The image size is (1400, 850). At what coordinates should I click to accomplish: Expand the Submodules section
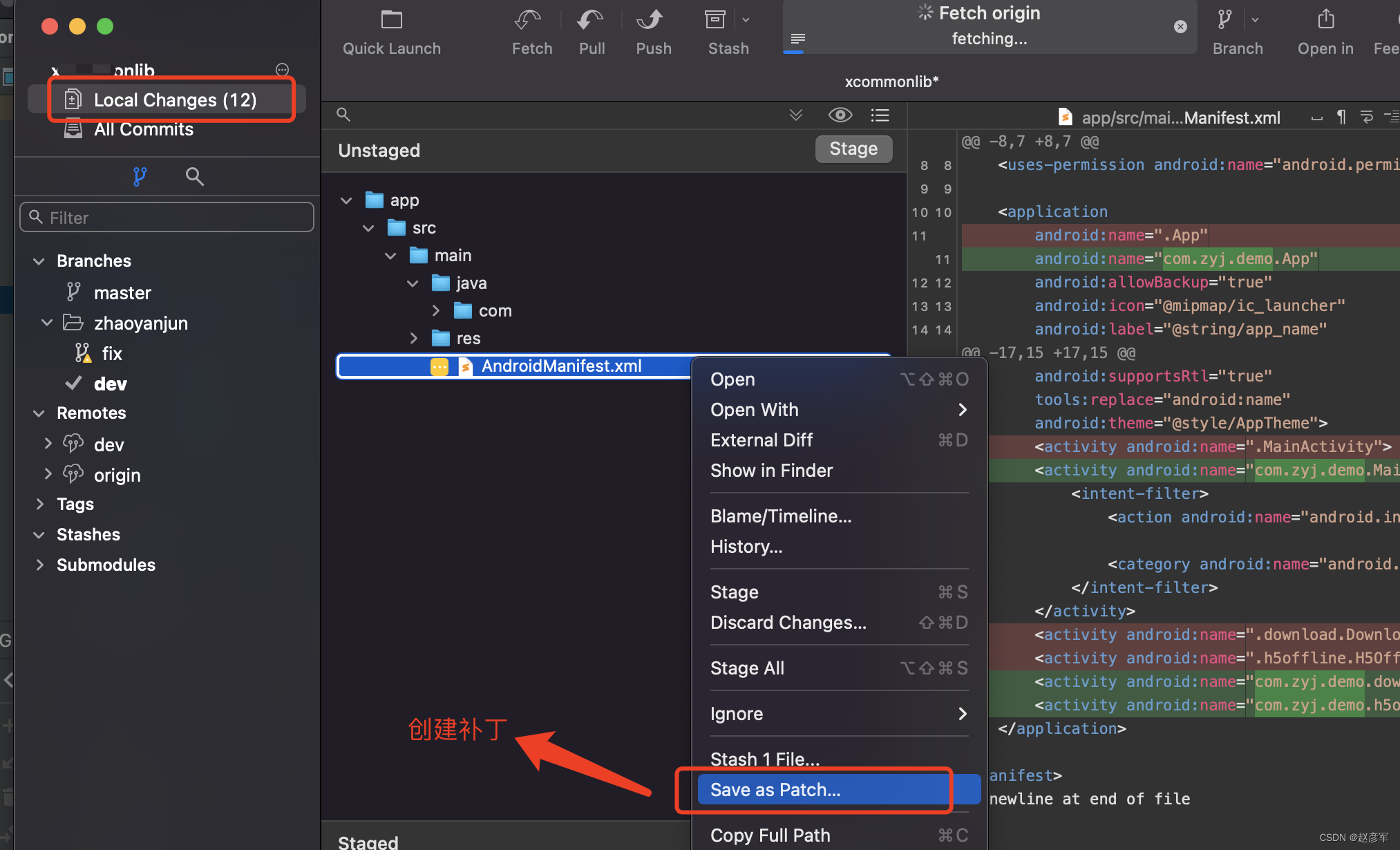(39, 565)
